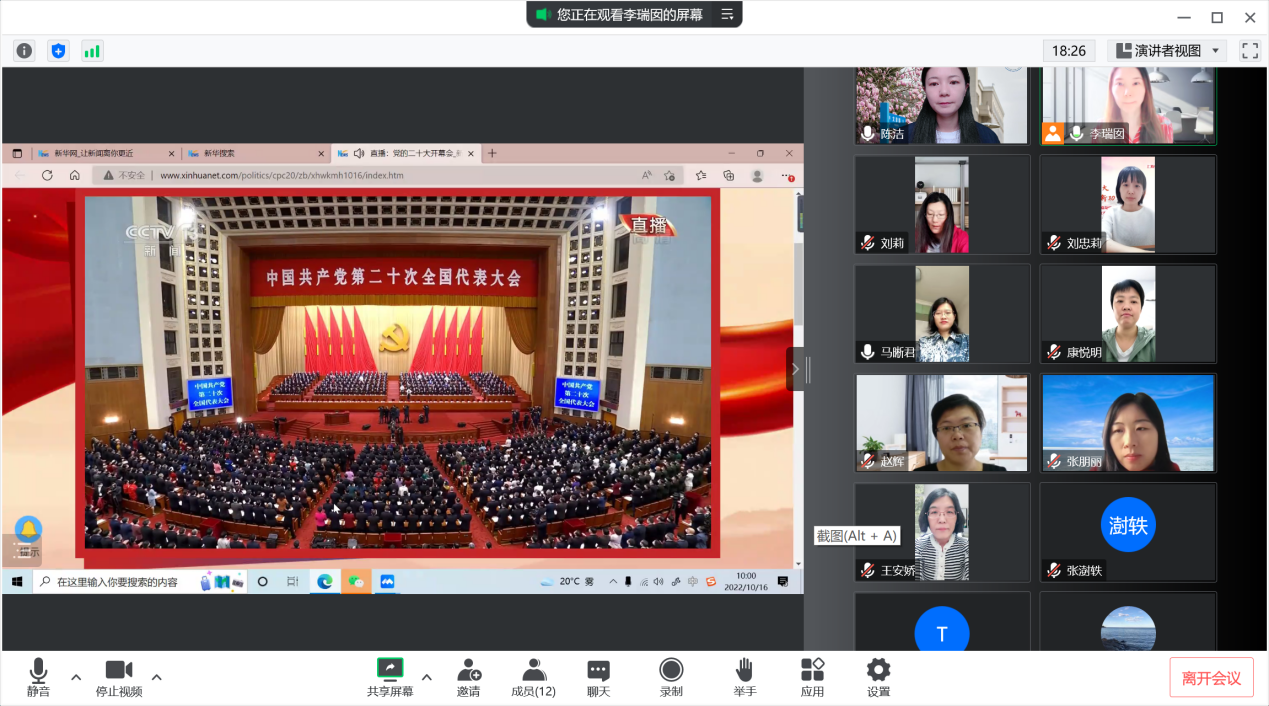Image resolution: width=1269 pixels, height=706 pixels.
Task: Open the 演讲者视图 view dropdown
Action: 1167,51
